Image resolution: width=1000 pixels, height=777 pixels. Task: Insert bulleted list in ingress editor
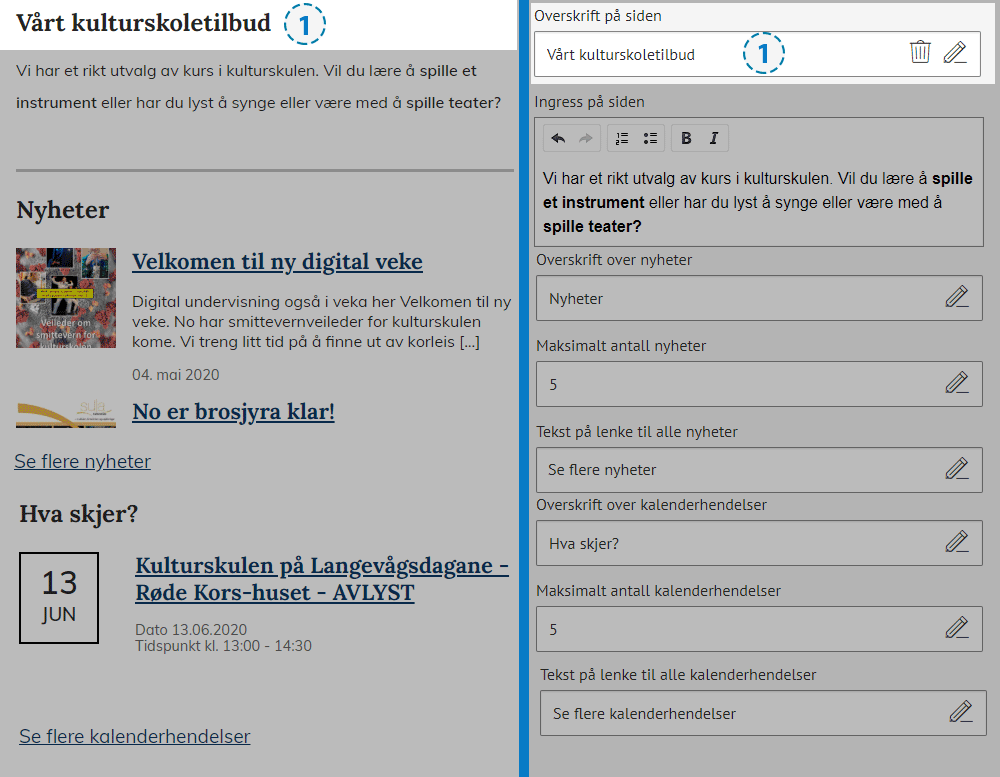click(x=650, y=138)
